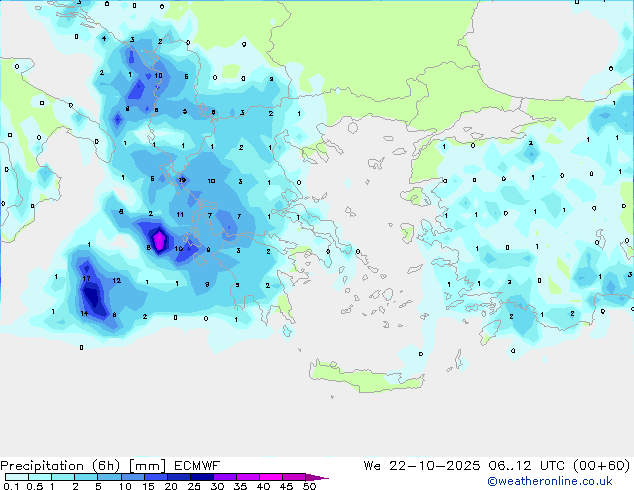Click the legend arrow tip above 50 mm
The height and width of the screenshot is (490, 634).
[317, 477]
